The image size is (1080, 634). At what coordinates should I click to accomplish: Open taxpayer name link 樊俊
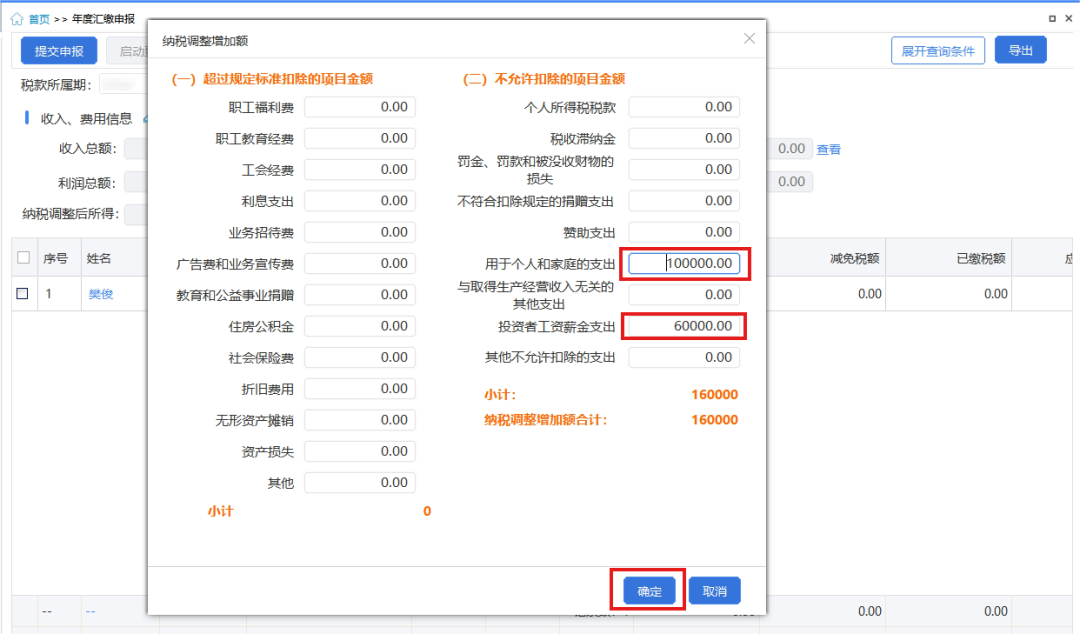(101, 294)
